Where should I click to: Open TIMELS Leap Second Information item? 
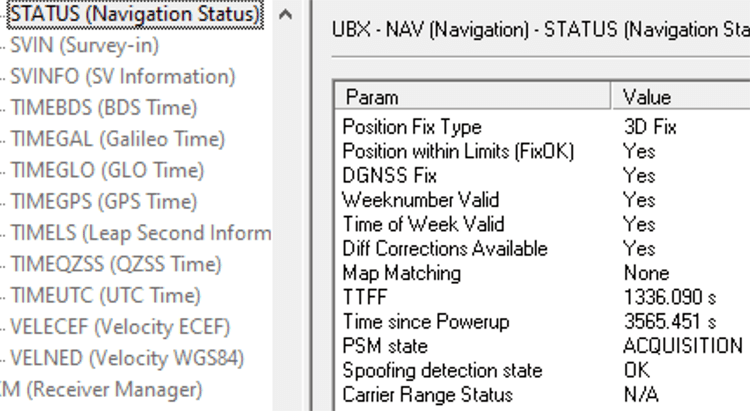tap(140, 233)
